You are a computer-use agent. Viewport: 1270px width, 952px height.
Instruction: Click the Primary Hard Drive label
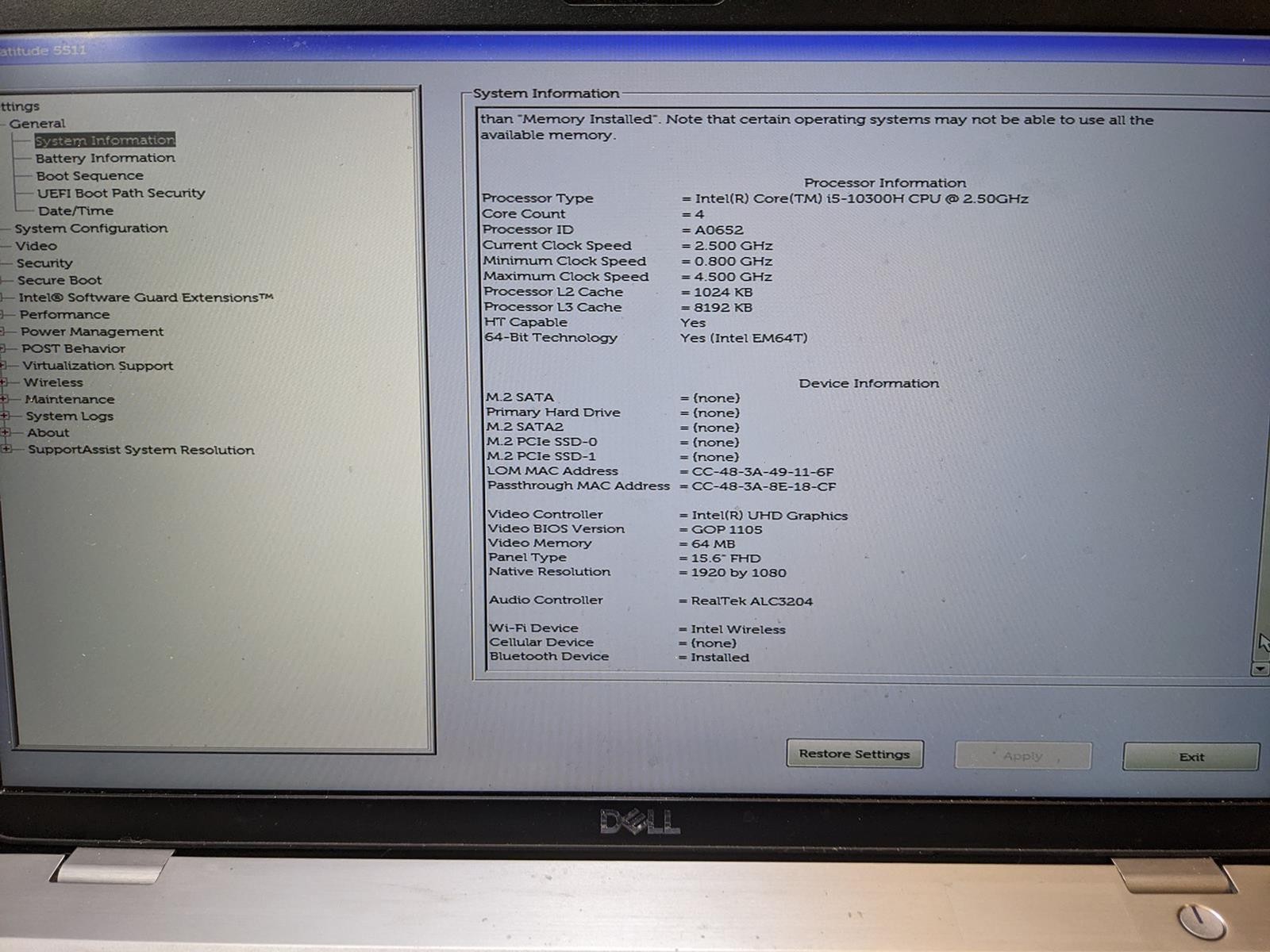pos(553,413)
